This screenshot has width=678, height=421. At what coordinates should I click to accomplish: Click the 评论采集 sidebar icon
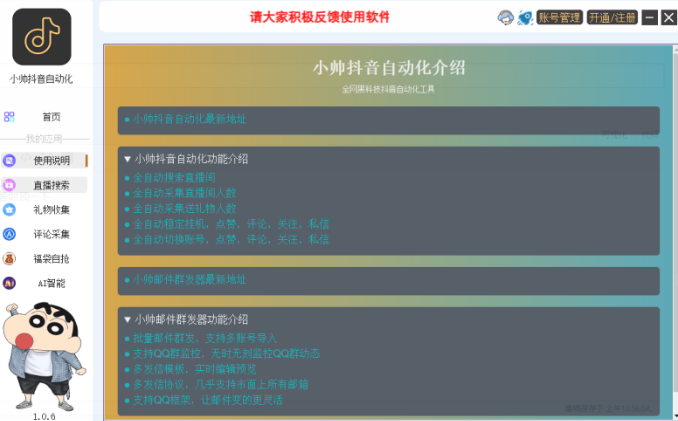click(9, 234)
